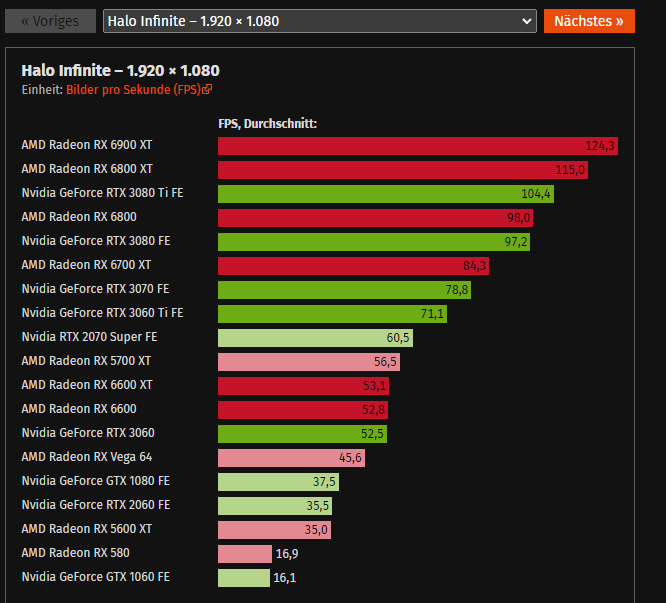Click the 35,0 FPS bar
Viewport: 666px width, 603px height.
pos(274,530)
